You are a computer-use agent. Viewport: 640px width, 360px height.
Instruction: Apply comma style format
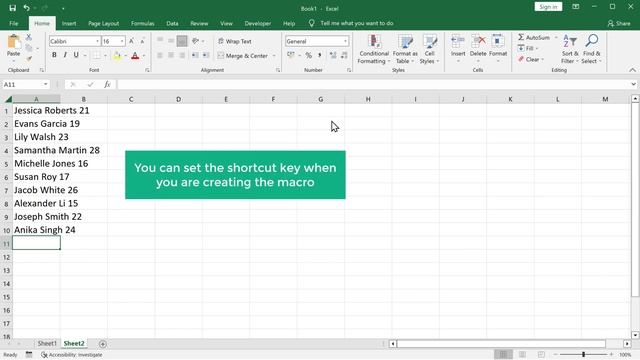click(x=320, y=55)
